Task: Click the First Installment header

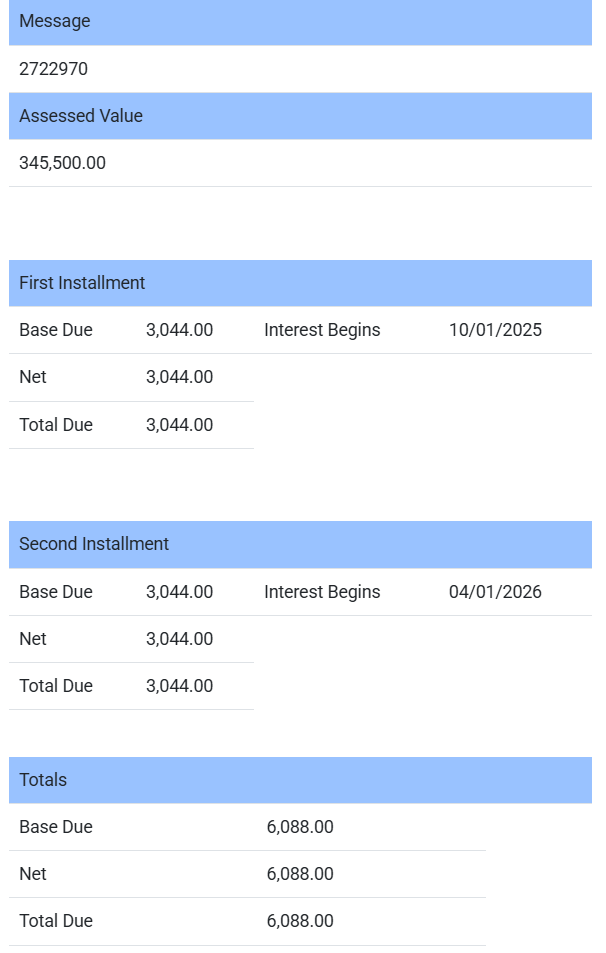Action: point(82,283)
